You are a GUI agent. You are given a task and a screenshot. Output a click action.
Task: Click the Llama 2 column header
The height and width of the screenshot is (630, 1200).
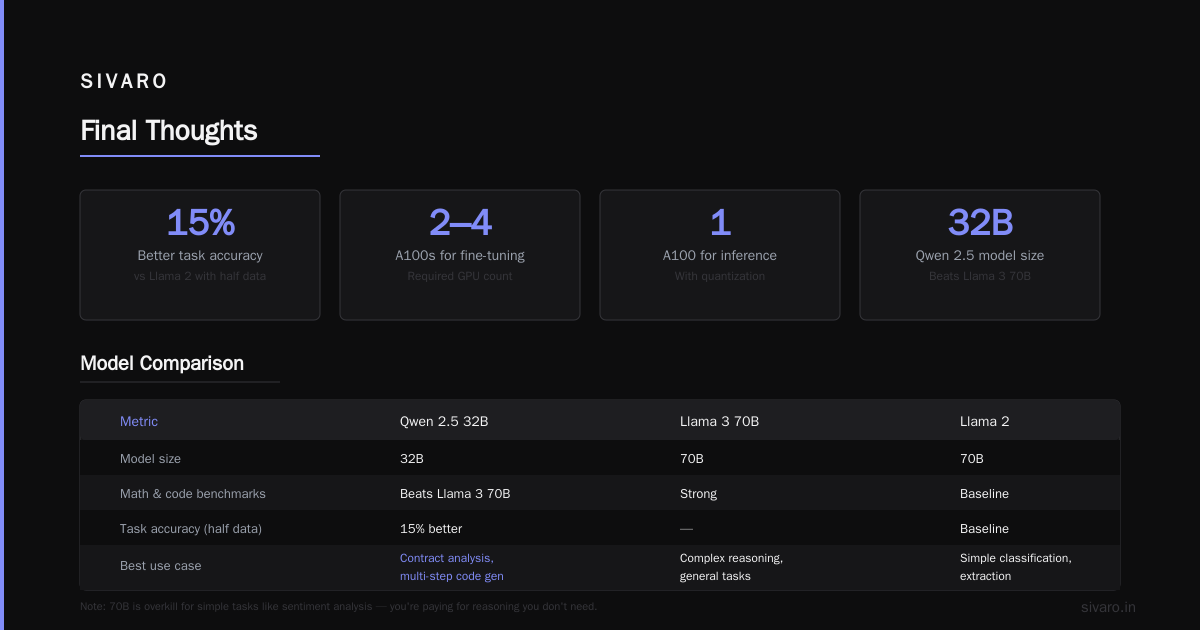tap(985, 422)
